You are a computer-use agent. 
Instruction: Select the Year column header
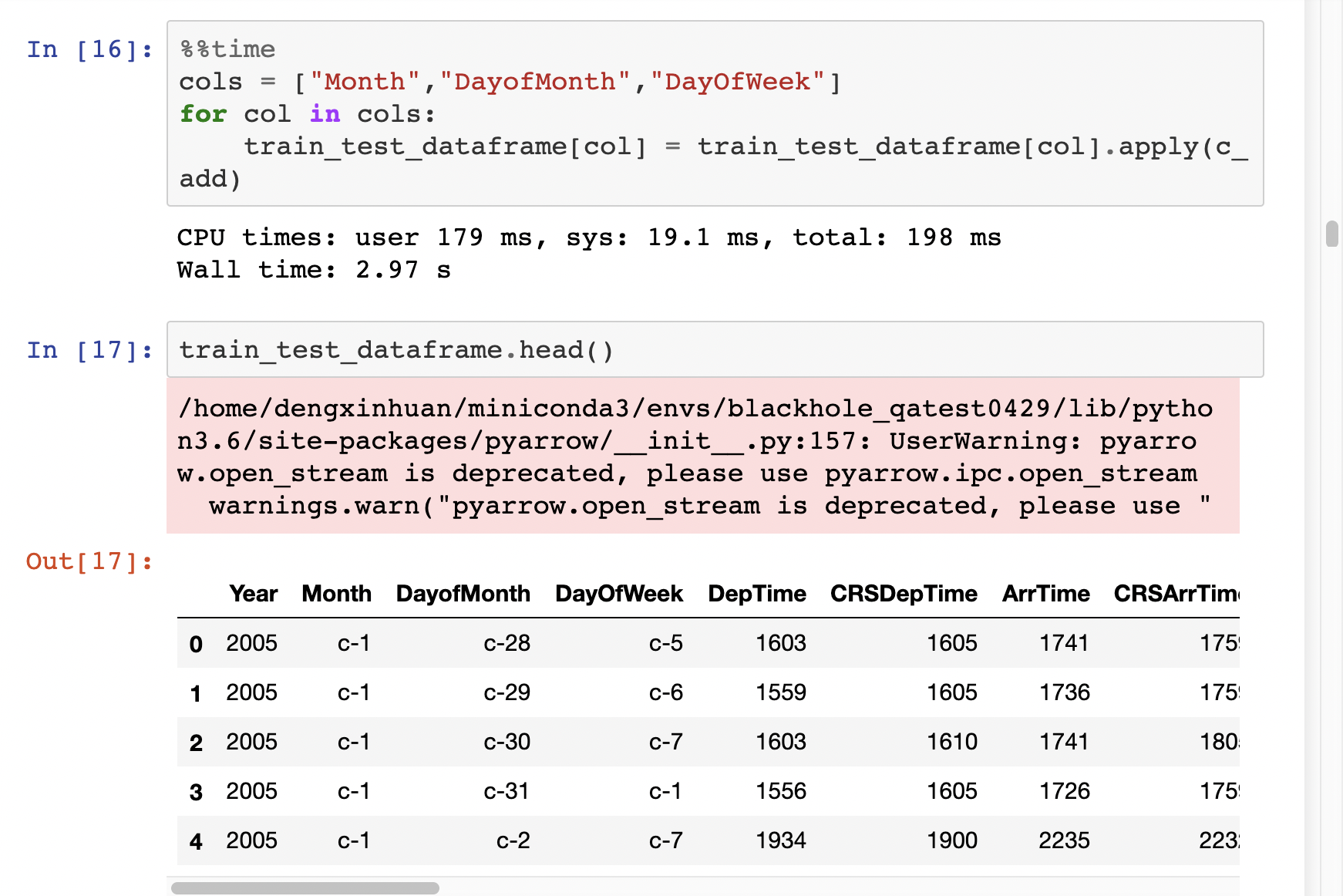pos(254,594)
